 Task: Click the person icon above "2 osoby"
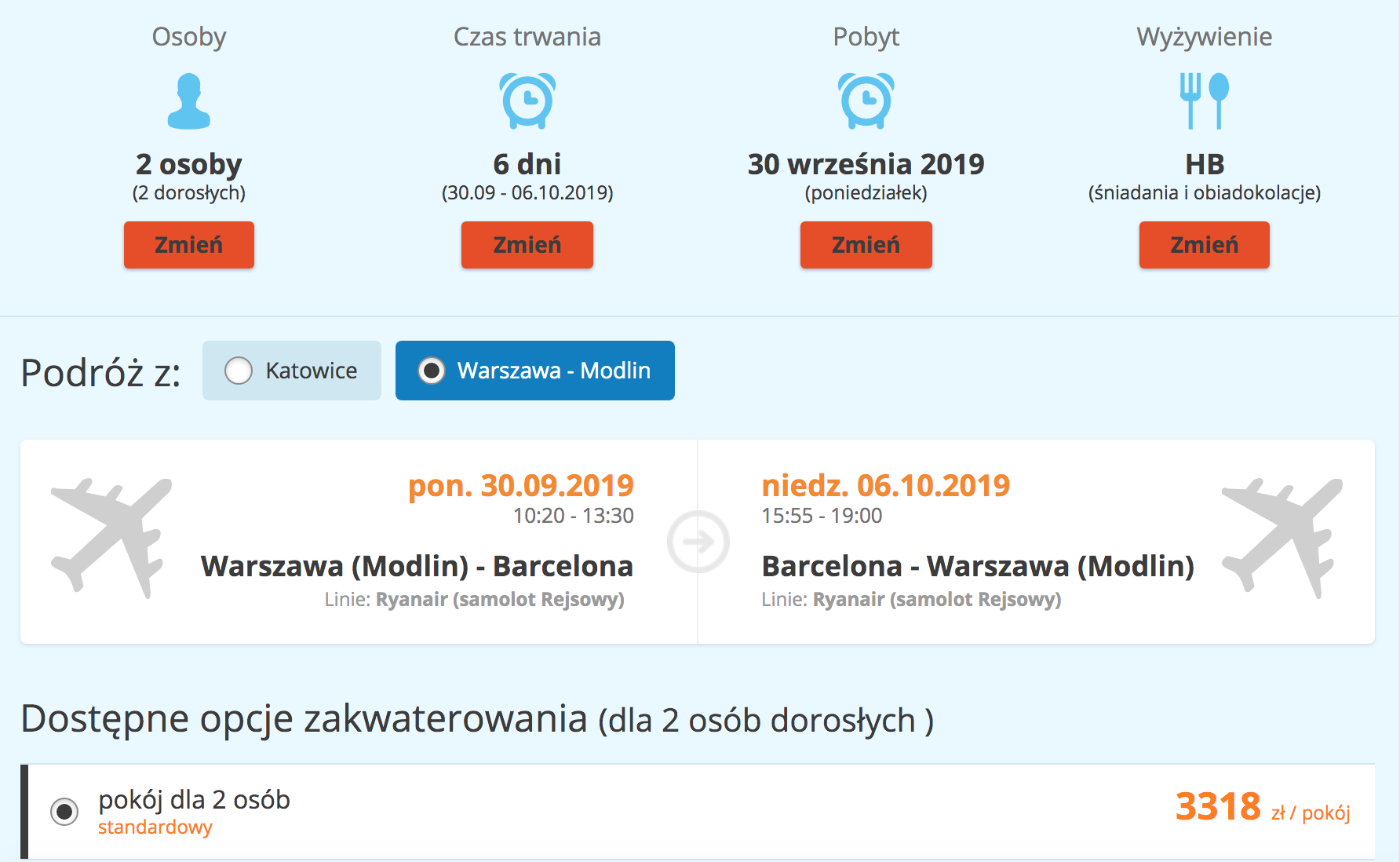pyautogui.click(x=188, y=102)
